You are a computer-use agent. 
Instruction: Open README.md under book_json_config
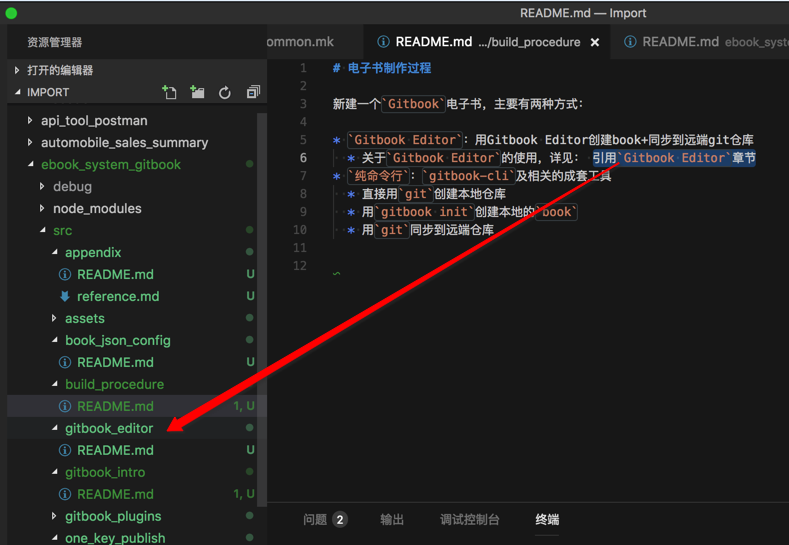(115, 362)
